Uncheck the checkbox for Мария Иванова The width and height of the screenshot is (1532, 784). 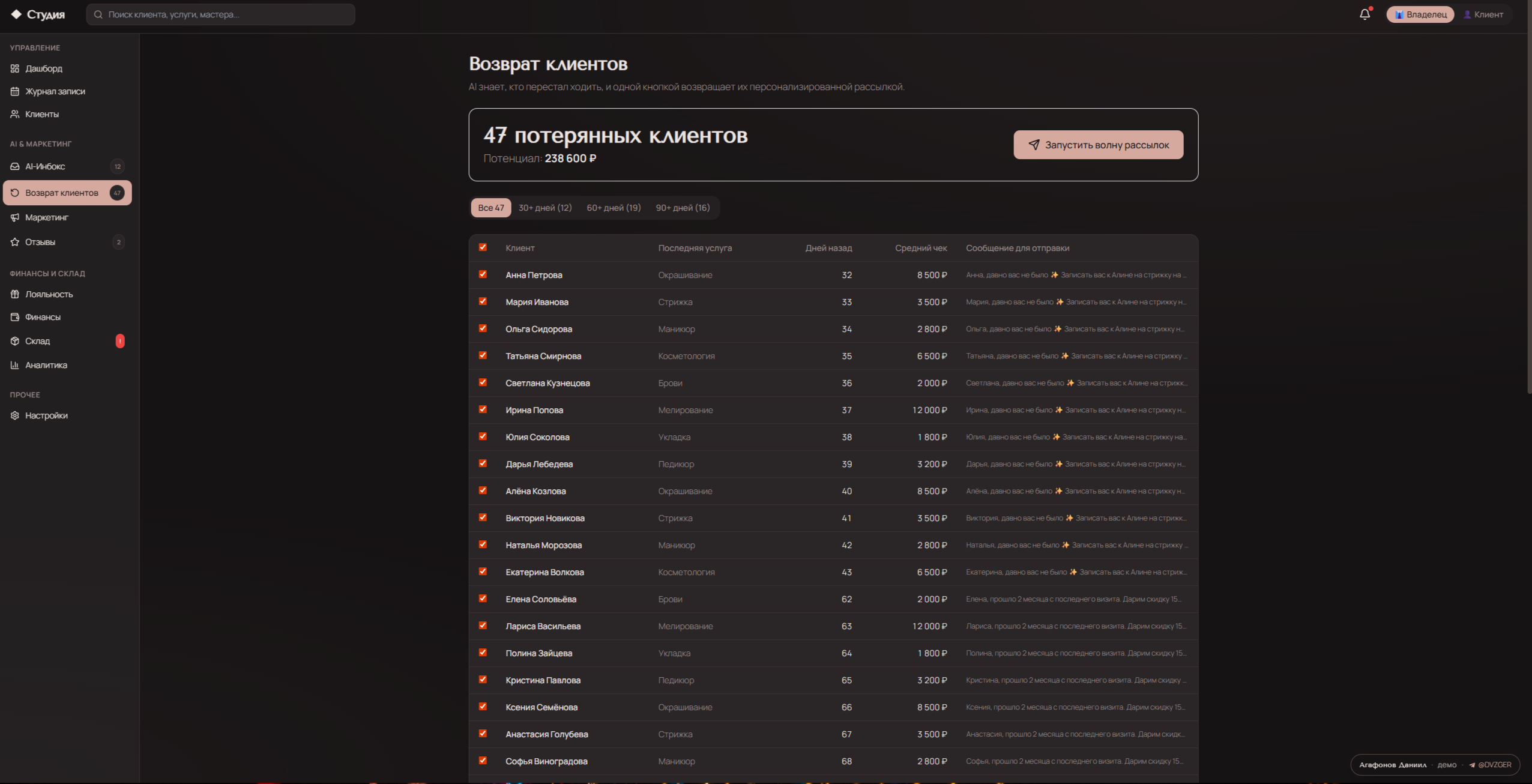pos(483,301)
